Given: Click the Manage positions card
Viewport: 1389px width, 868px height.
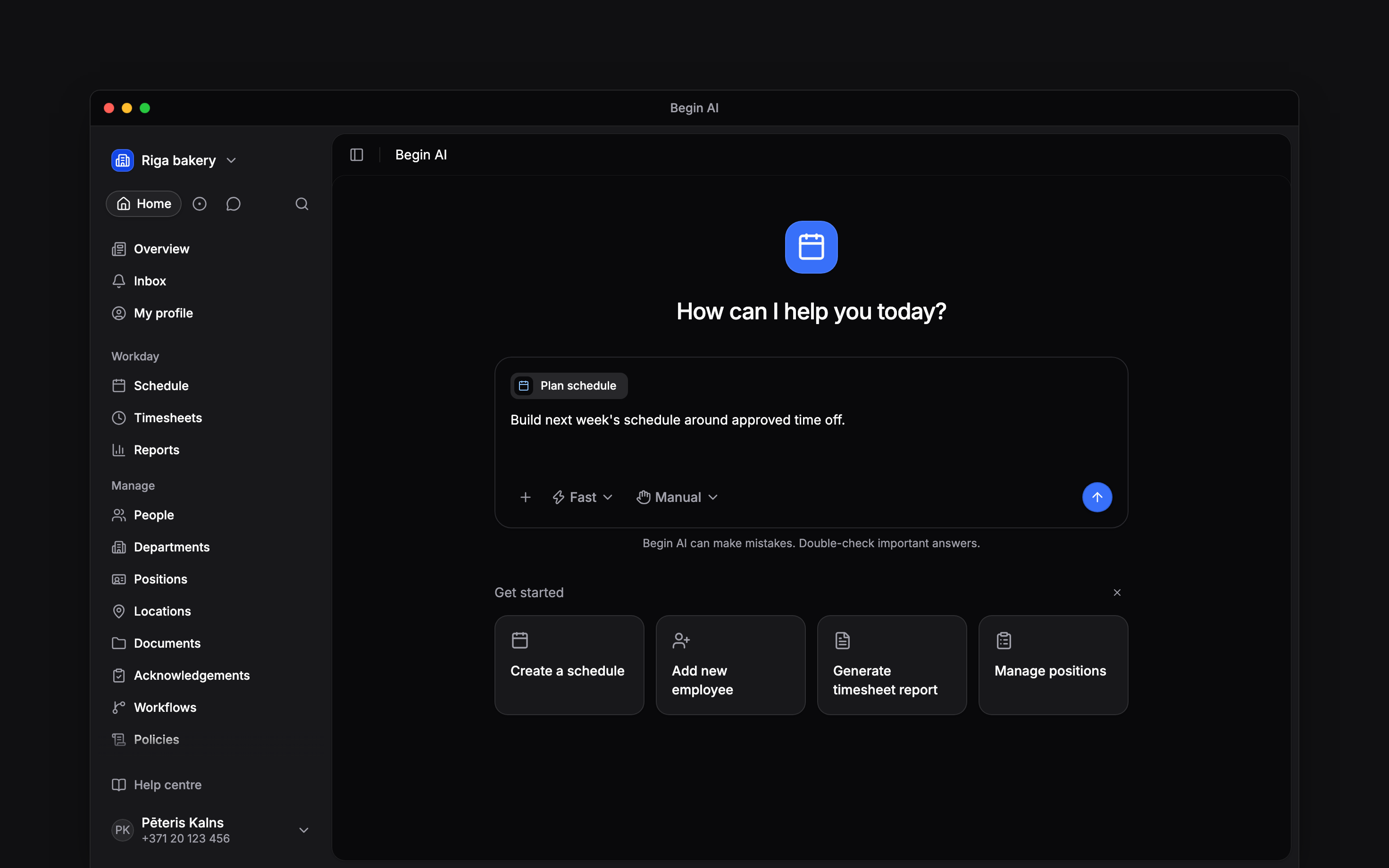Looking at the screenshot, I should coord(1053,665).
